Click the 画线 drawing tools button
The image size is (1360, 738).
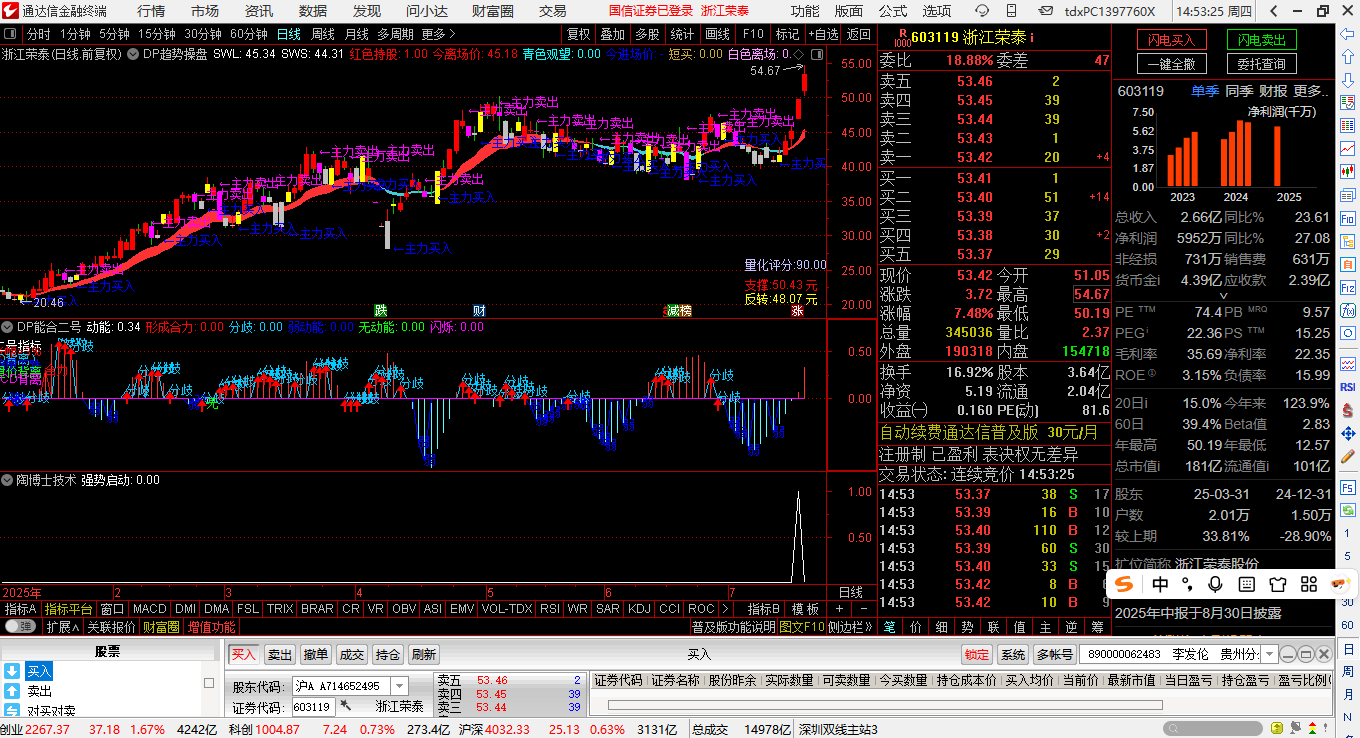(x=717, y=33)
